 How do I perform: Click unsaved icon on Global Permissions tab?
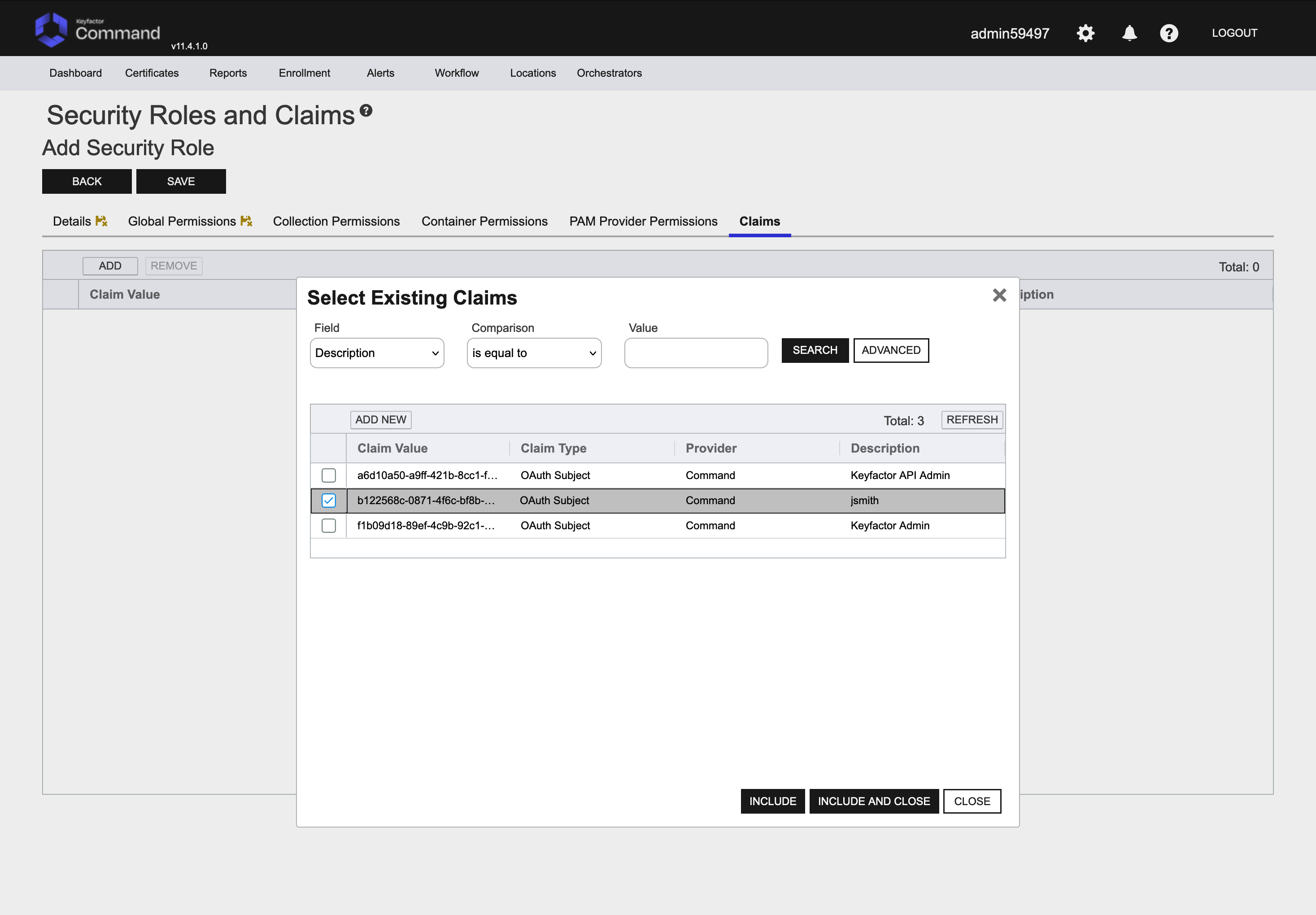[x=246, y=221]
